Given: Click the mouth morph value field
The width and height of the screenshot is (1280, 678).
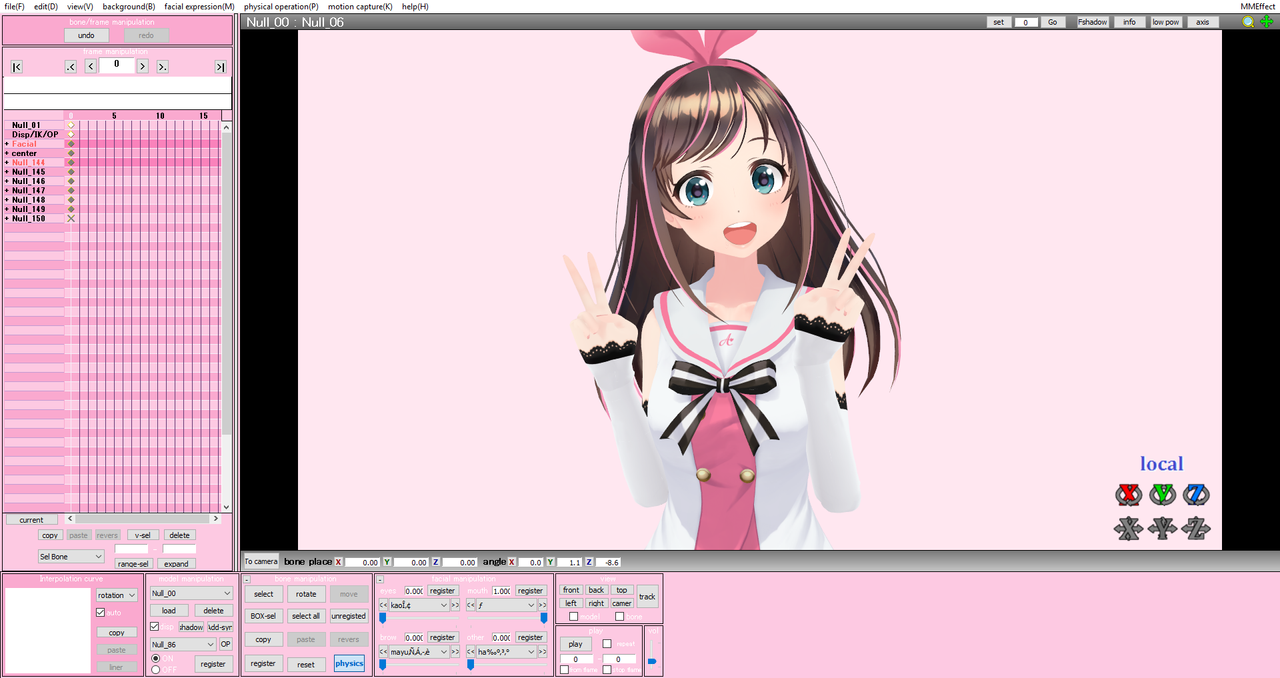Looking at the screenshot, I should (502, 591).
